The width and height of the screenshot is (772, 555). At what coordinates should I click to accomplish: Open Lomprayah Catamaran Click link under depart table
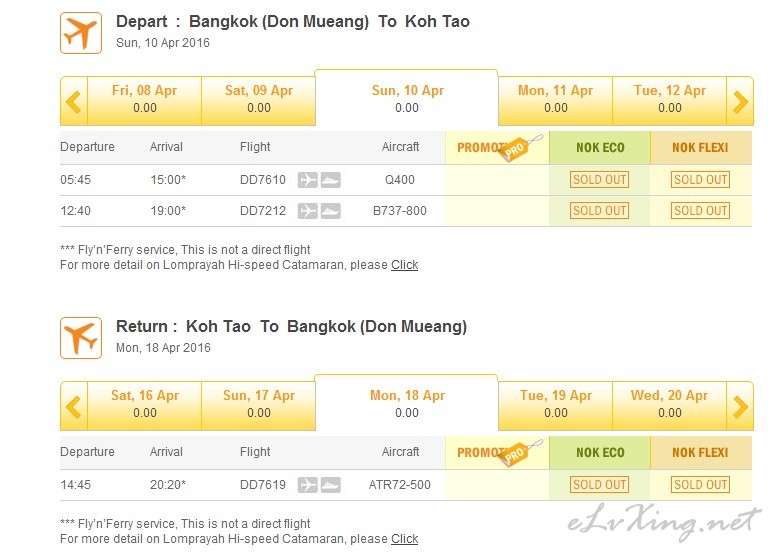(404, 265)
